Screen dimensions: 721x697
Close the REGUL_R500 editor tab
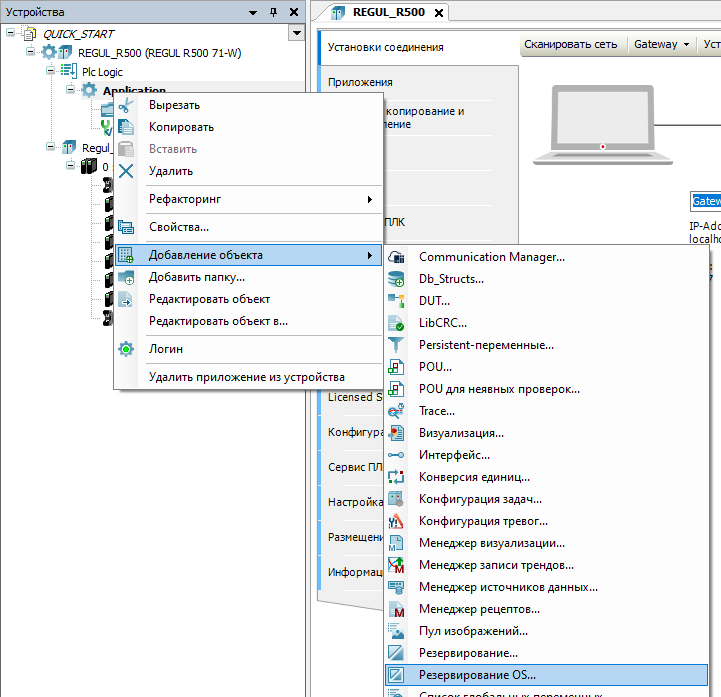point(437,13)
